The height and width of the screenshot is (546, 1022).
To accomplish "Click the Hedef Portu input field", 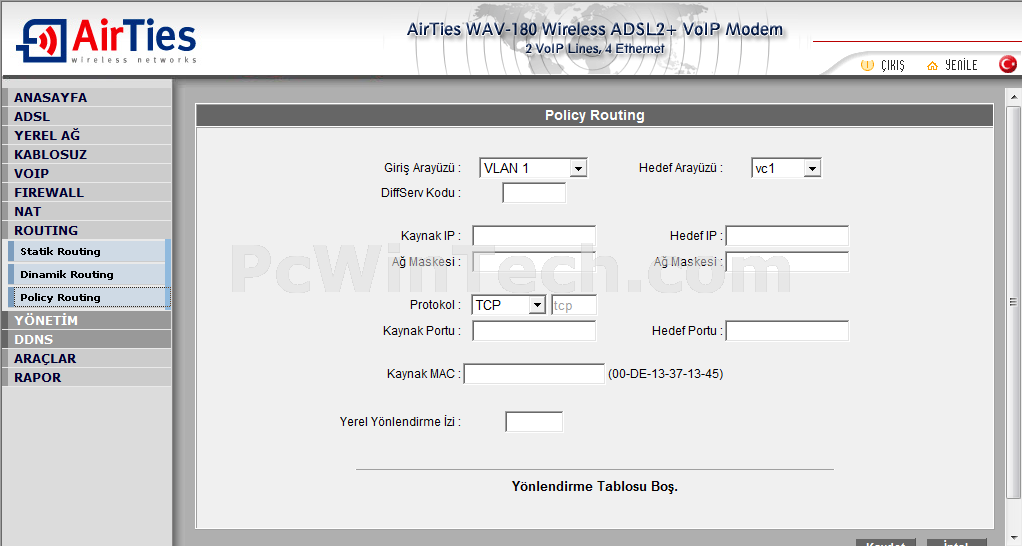I will tap(787, 331).
